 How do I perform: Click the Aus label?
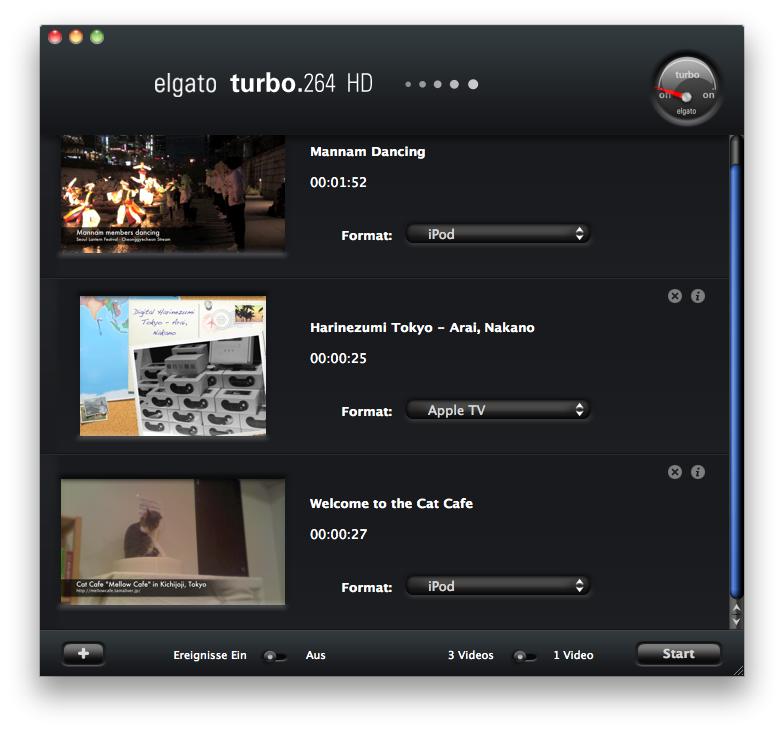(x=316, y=656)
